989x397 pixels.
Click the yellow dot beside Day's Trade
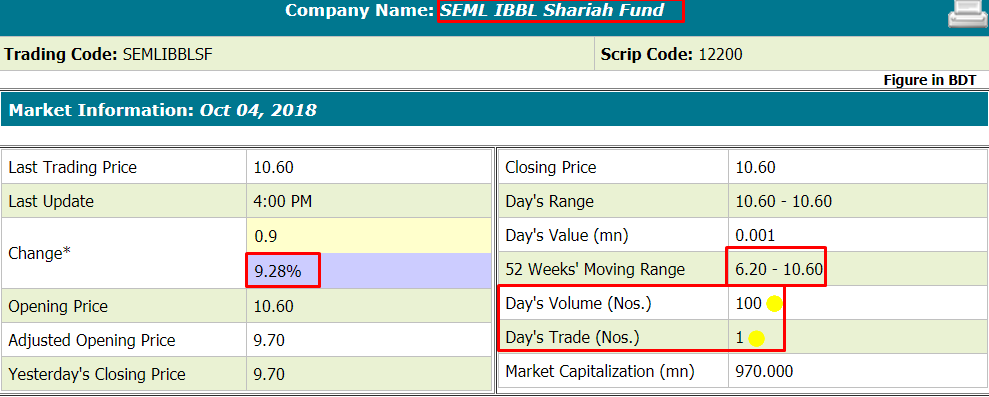[757, 338]
